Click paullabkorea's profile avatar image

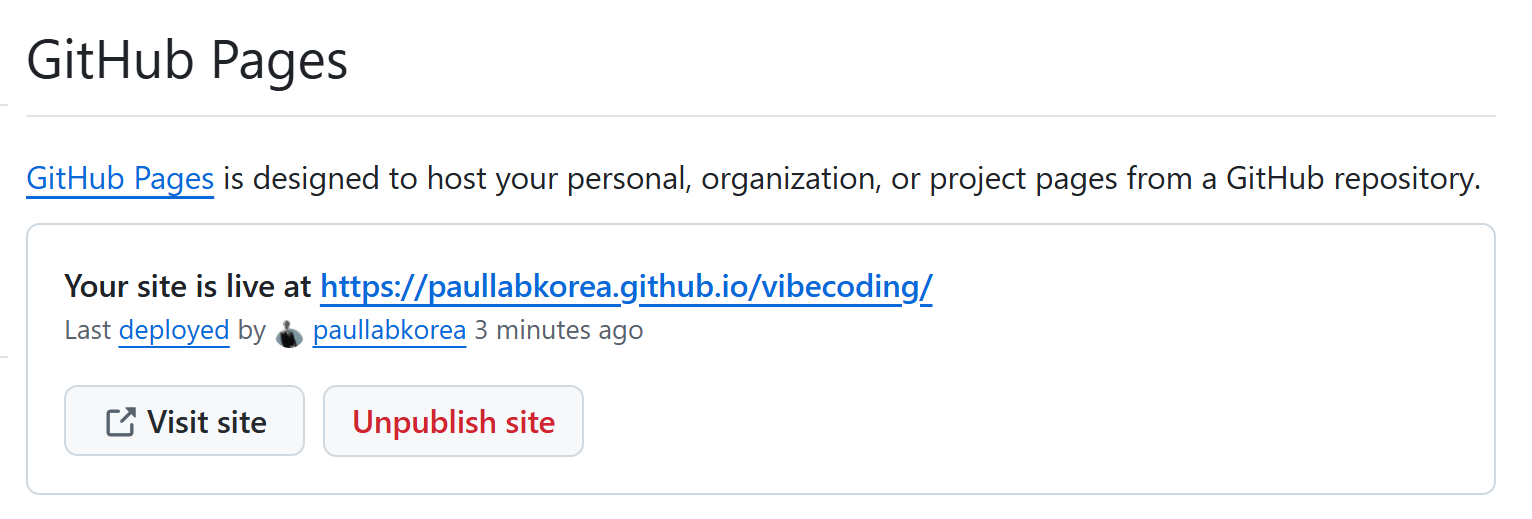click(289, 333)
